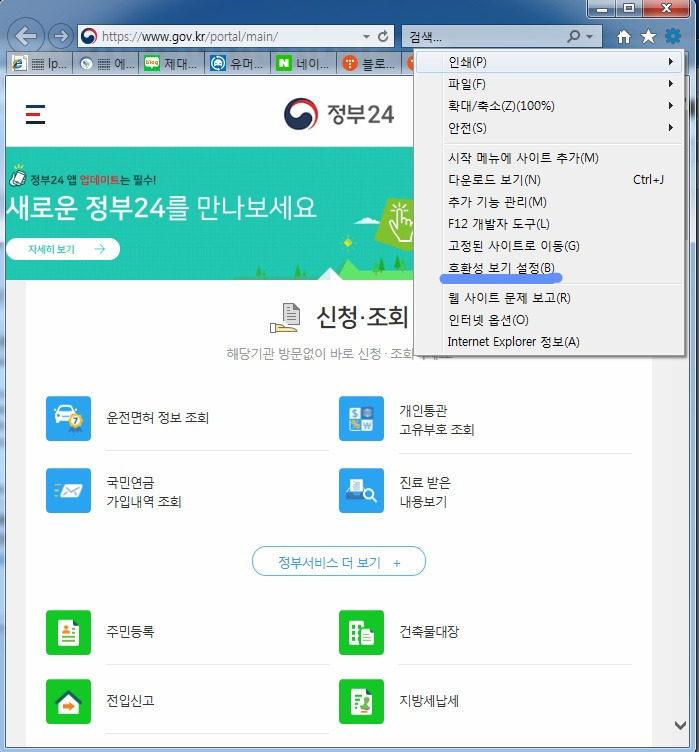The height and width of the screenshot is (752, 699).
Task: Click the 지방세납세 receipt icon
Action: [x=361, y=701]
